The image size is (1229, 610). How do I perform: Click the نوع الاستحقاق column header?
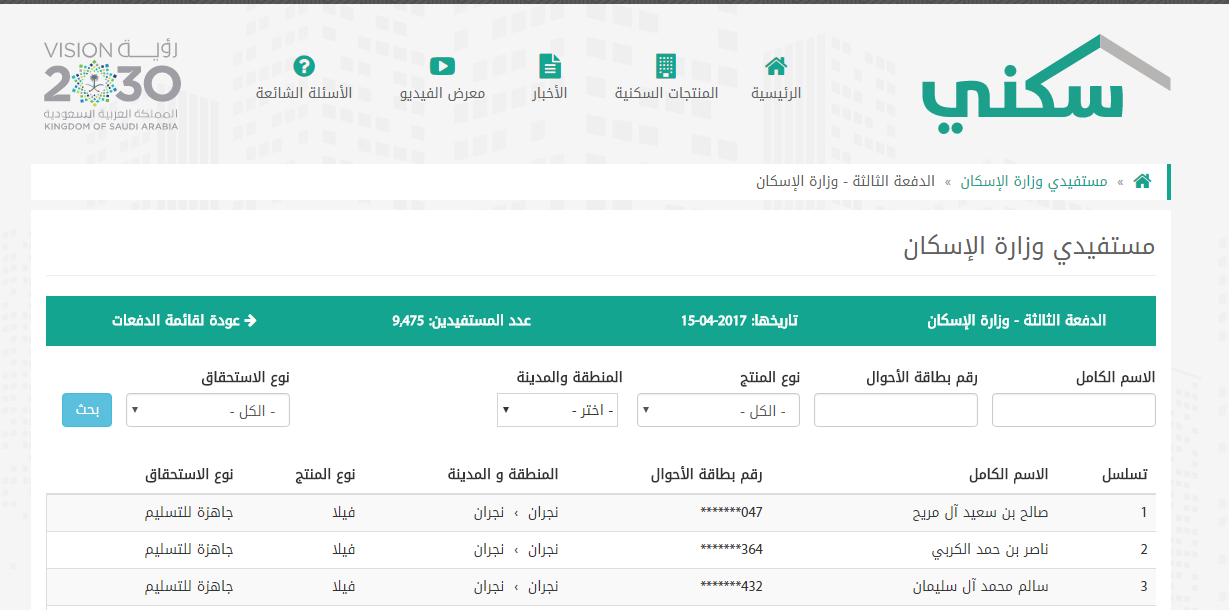tap(190, 473)
